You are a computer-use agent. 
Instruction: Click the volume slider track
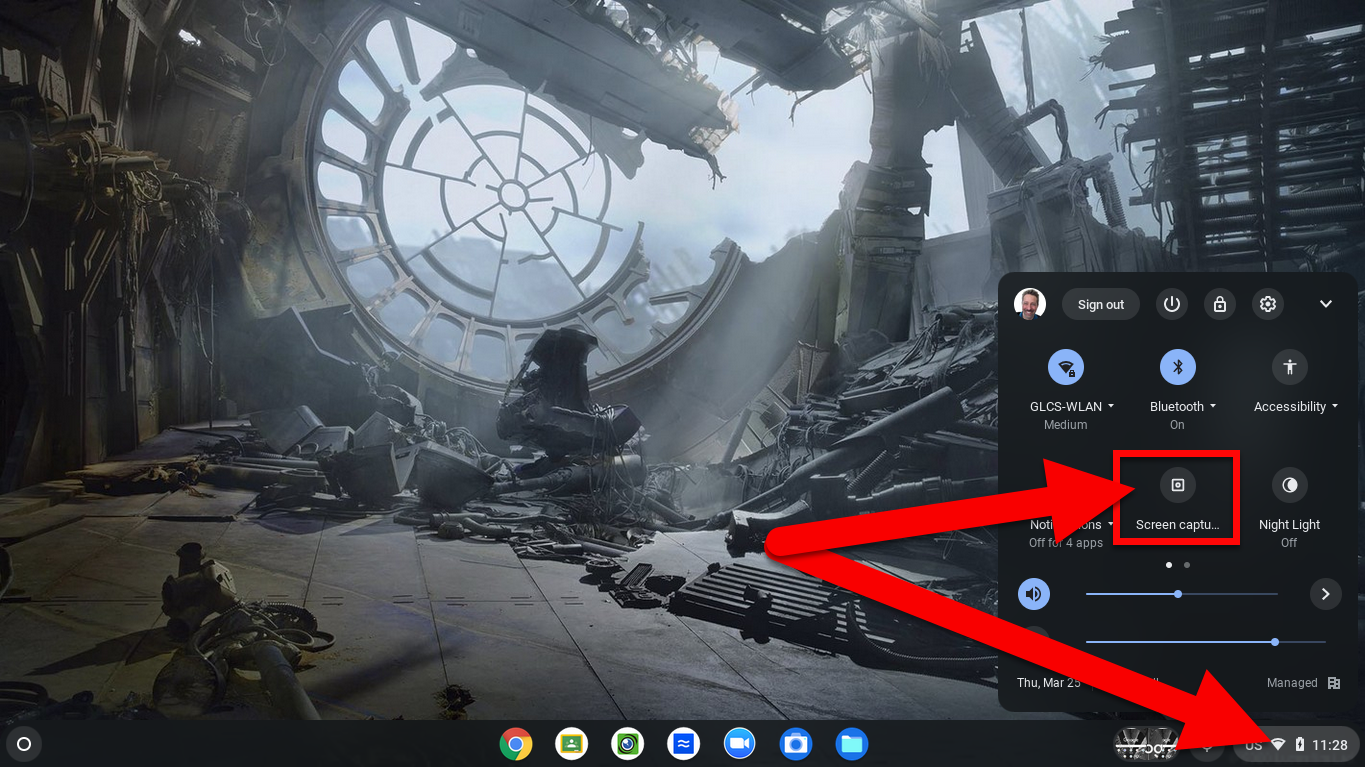click(1182, 594)
